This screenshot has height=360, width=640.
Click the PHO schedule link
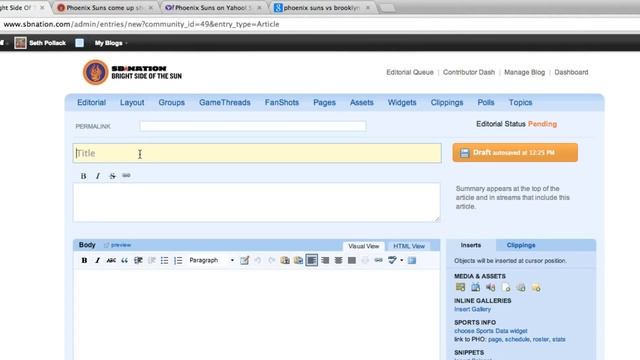click(x=517, y=340)
